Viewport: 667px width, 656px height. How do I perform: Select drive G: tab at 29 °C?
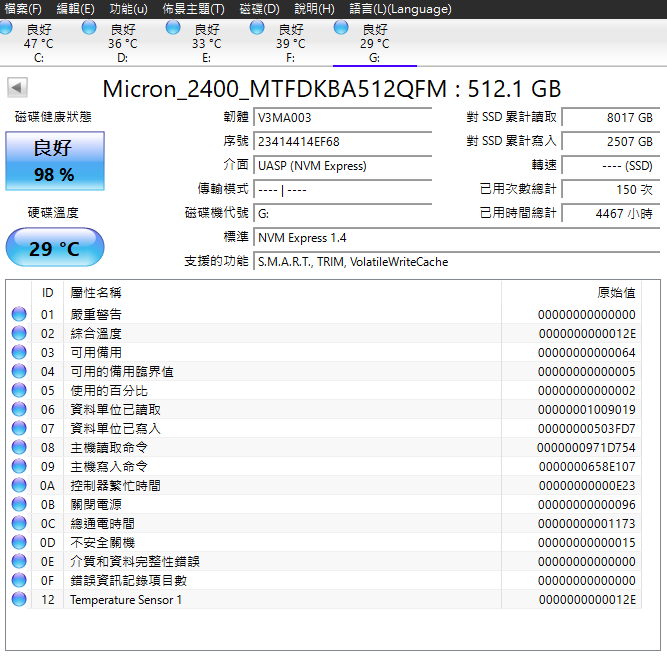[x=374, y=43]
